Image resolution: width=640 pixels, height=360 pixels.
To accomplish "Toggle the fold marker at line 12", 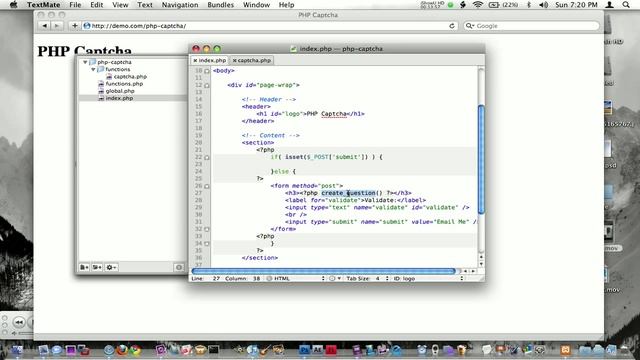I will pos(207,85).
